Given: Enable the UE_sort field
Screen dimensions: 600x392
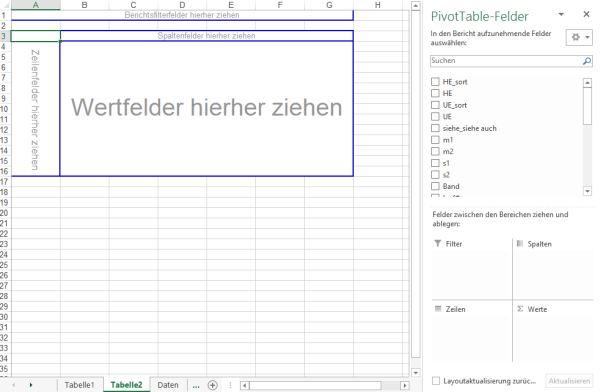Looking at the screenshot, I should [435, 105].
